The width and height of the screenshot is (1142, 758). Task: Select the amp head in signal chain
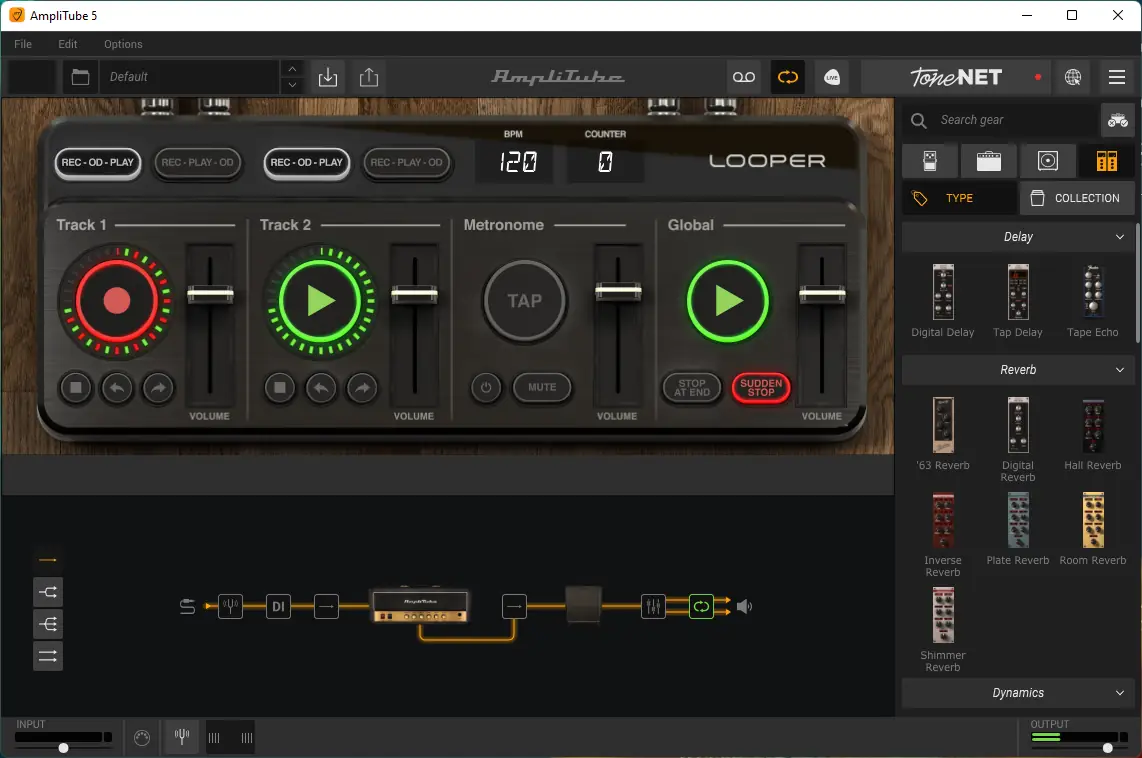click(420, 606)
